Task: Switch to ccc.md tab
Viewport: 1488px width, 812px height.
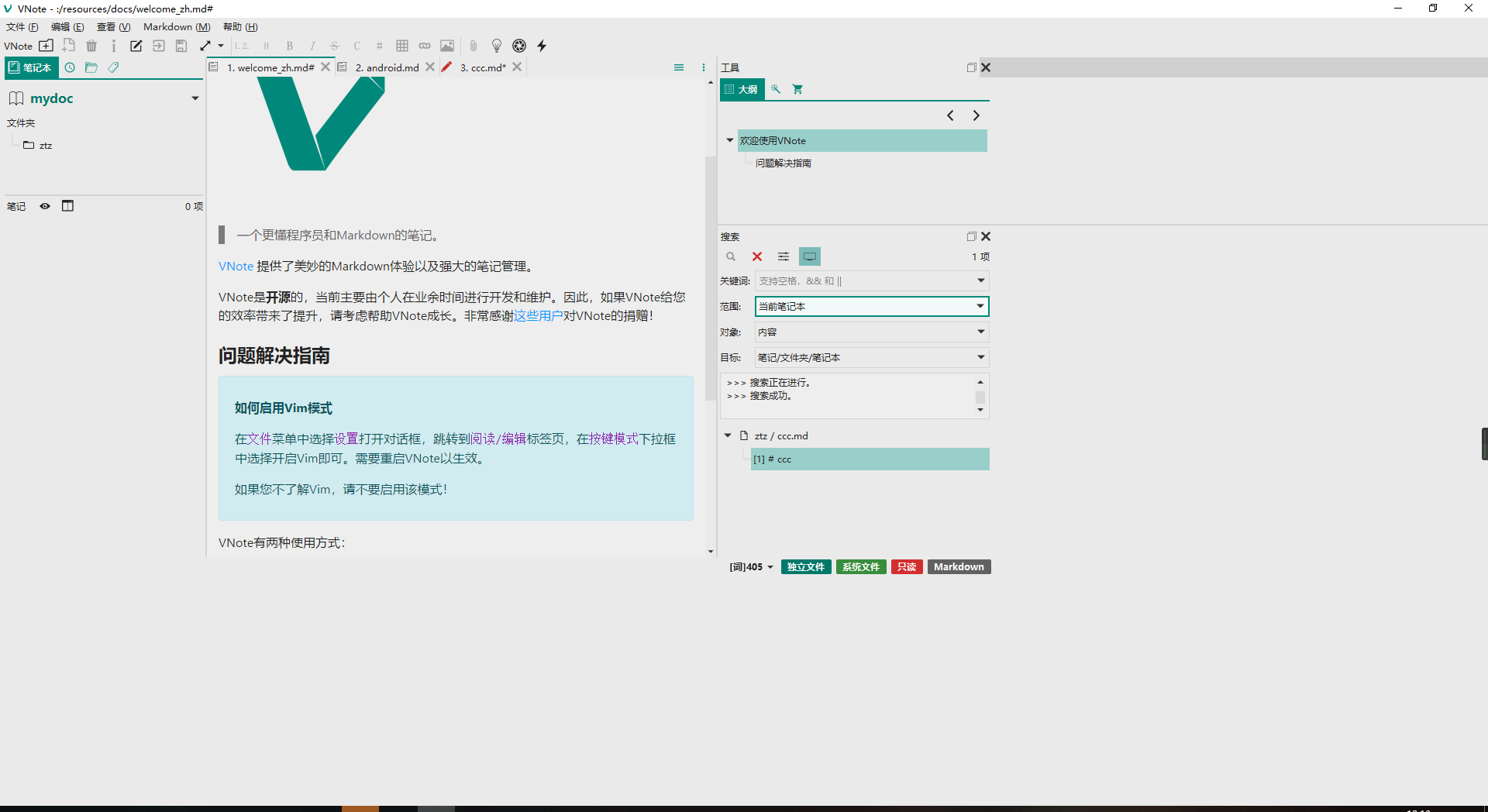Action: click(x=483, y=67)
